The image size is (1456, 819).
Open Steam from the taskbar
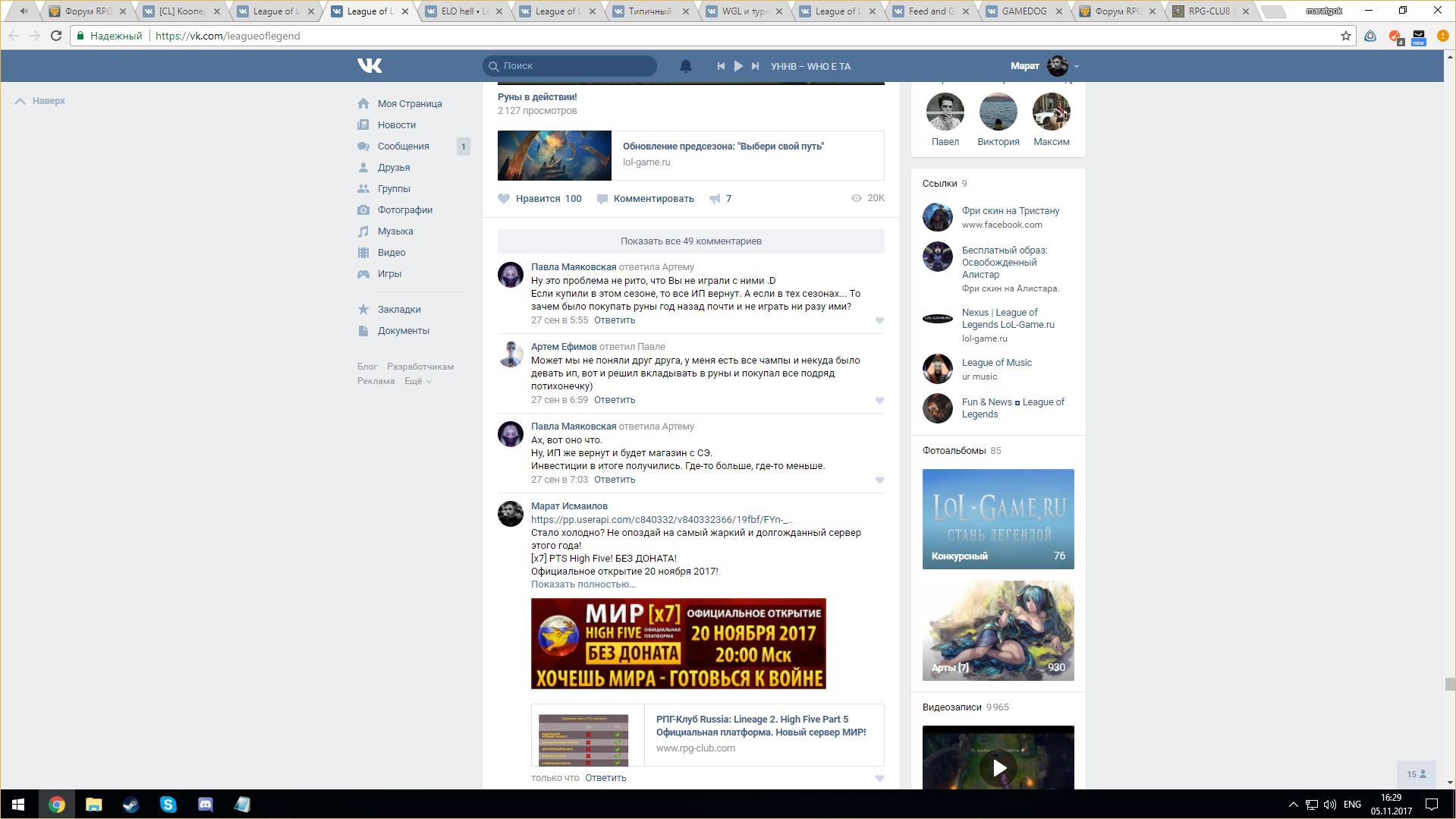pos(131,805)
